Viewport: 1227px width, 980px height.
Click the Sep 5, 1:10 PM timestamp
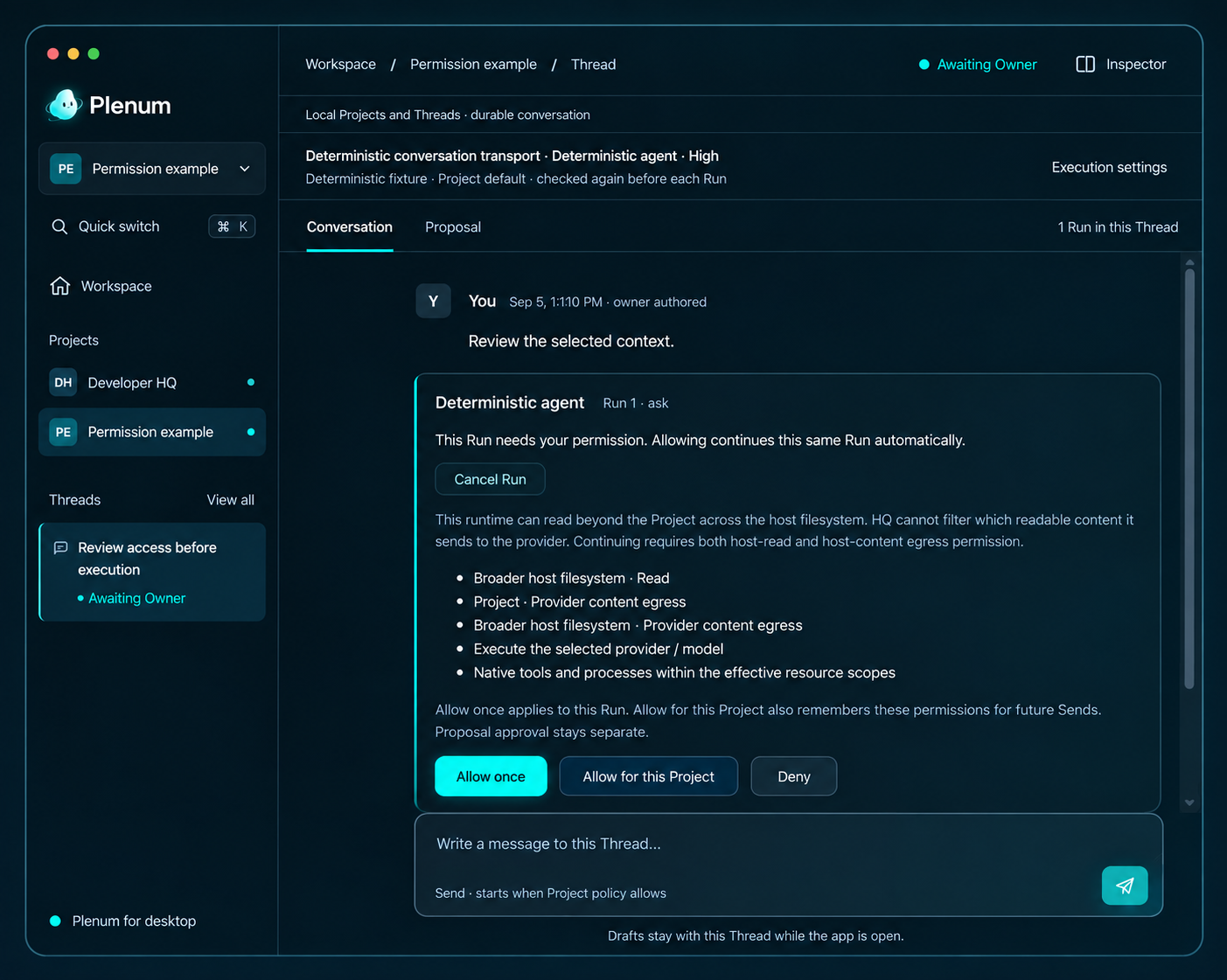click(555, 302)
